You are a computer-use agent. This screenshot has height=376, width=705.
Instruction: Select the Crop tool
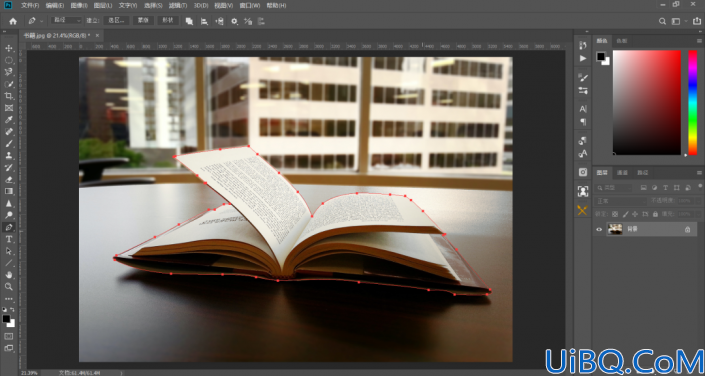click(9, 96)
